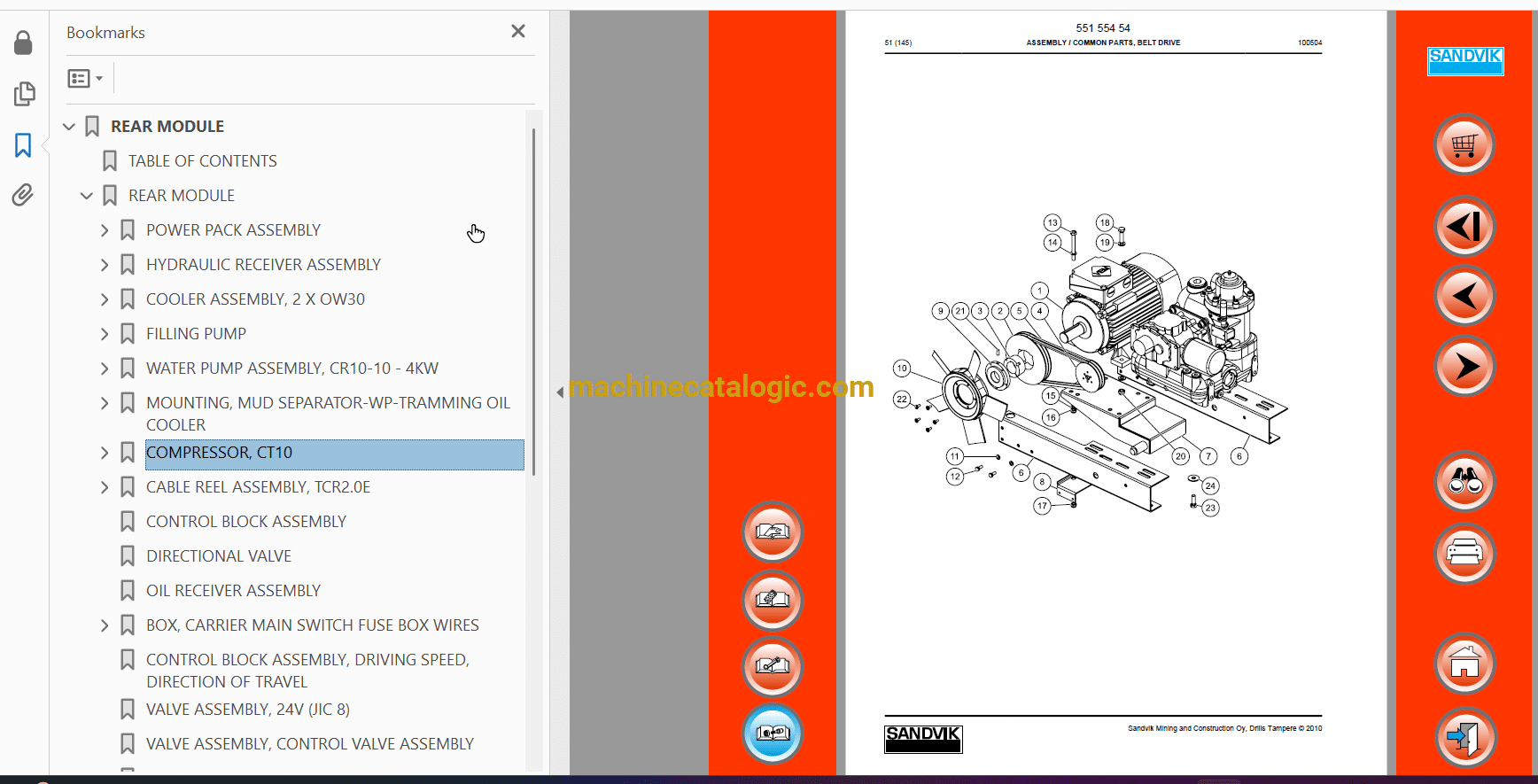Click the blue parts-book button

pyautogui.click(x=773, y=734)
